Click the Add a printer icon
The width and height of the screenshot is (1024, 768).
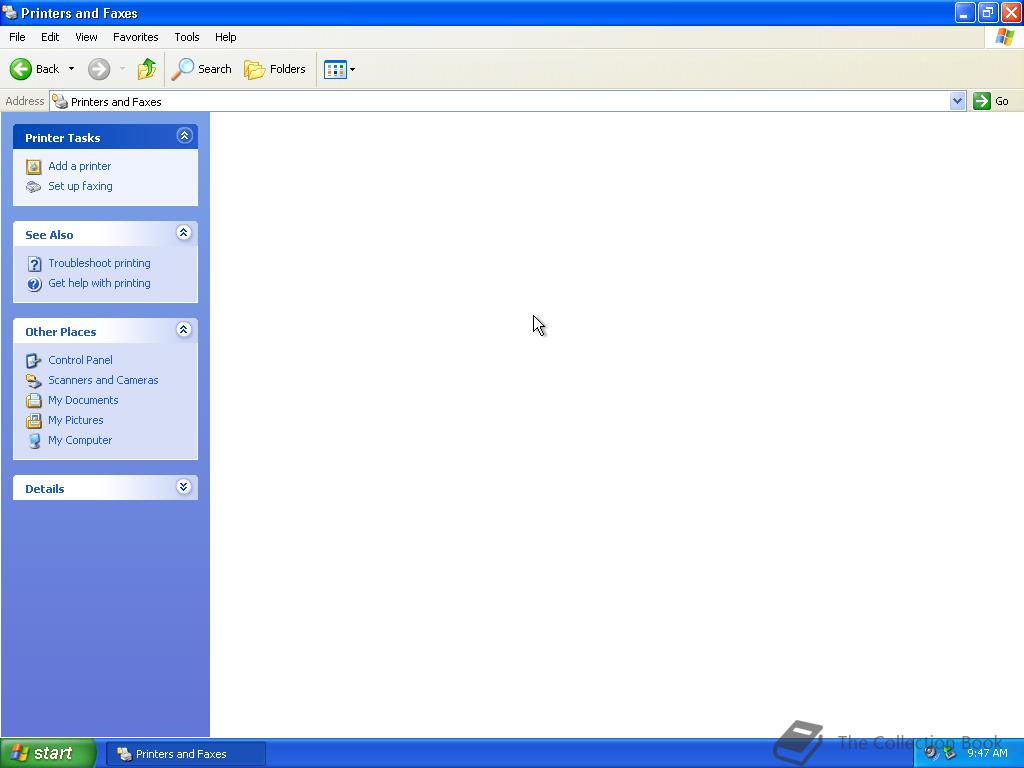click(33, 167)
